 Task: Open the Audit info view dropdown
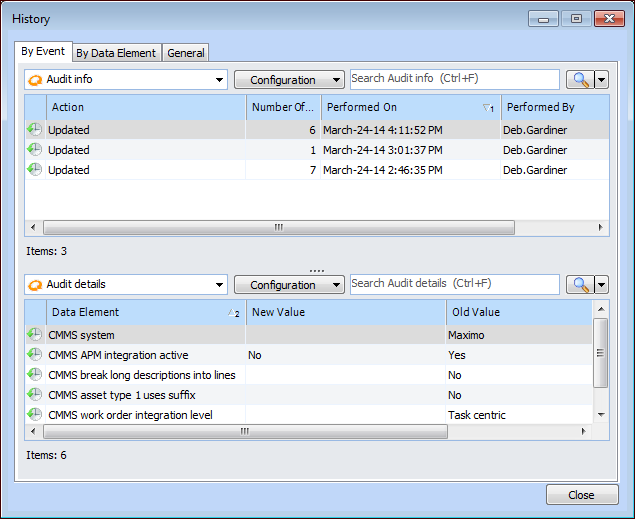coord(220,80)
